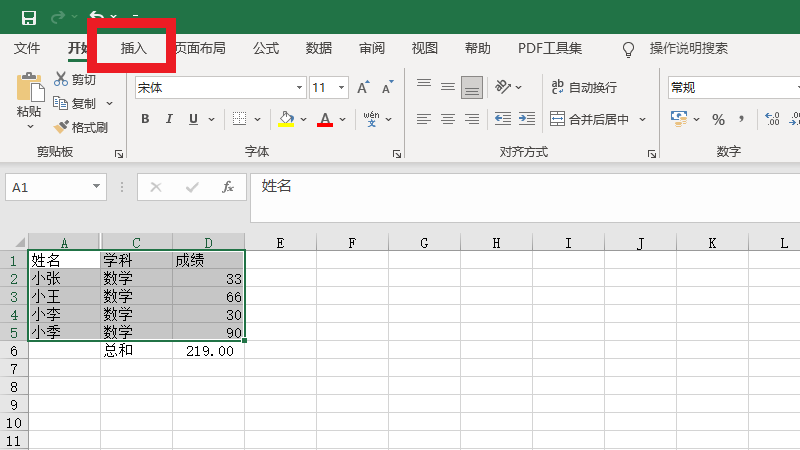Open the Insert (插入) tab
Image resolution: width=800 pixels, height=450 pixels.
(x=134, y=48)
